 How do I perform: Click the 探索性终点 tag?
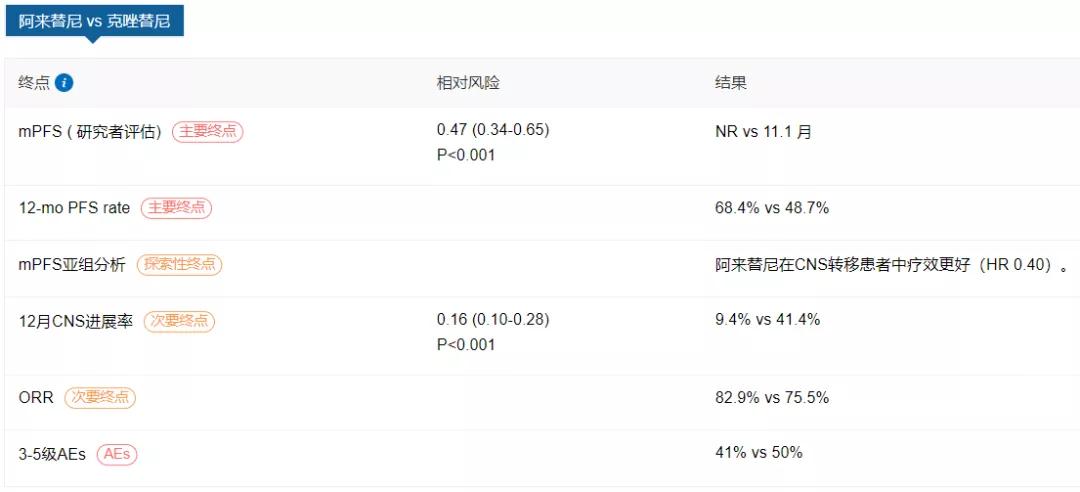coord(179,265)
